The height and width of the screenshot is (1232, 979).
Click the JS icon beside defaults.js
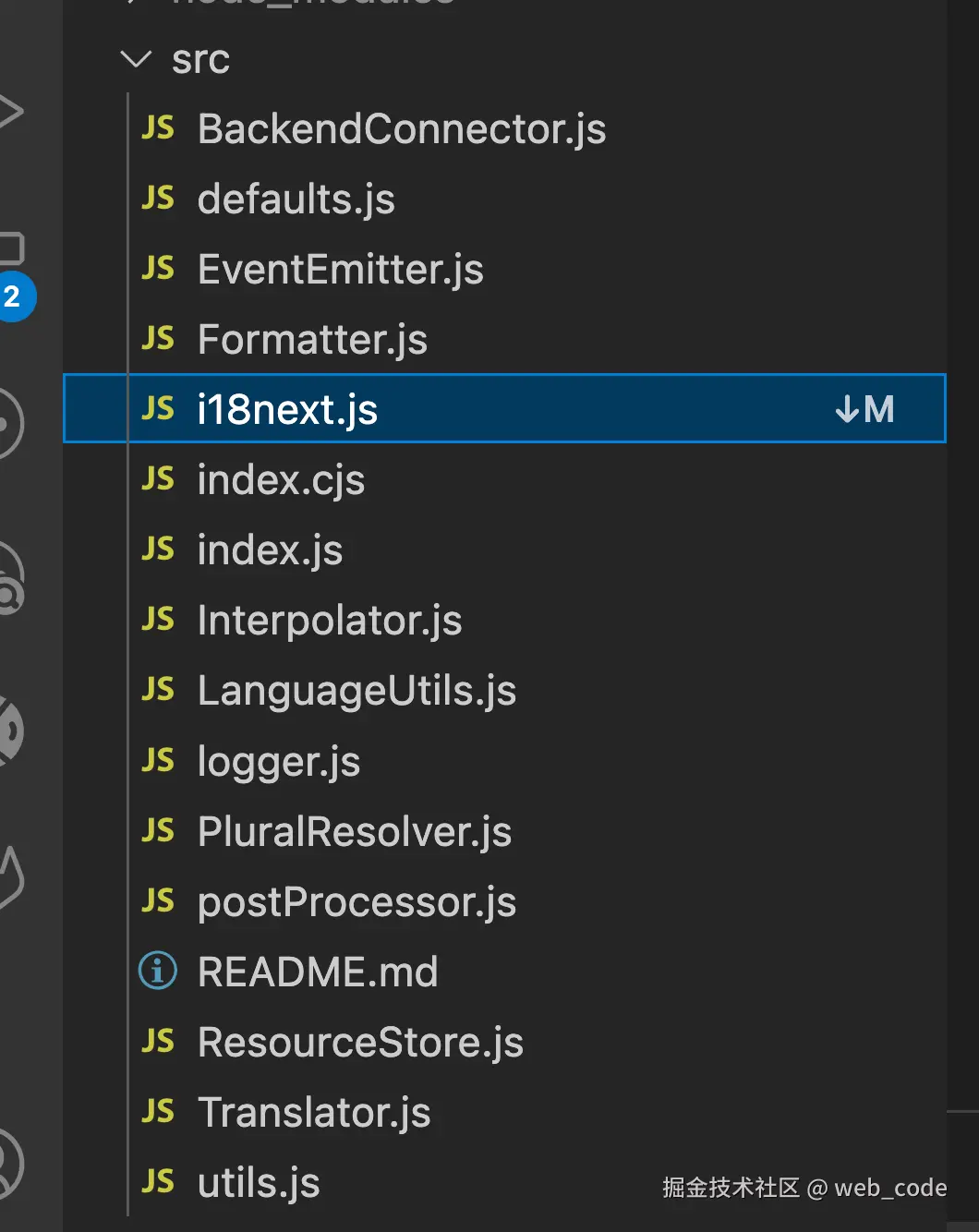tap(158, 198)
